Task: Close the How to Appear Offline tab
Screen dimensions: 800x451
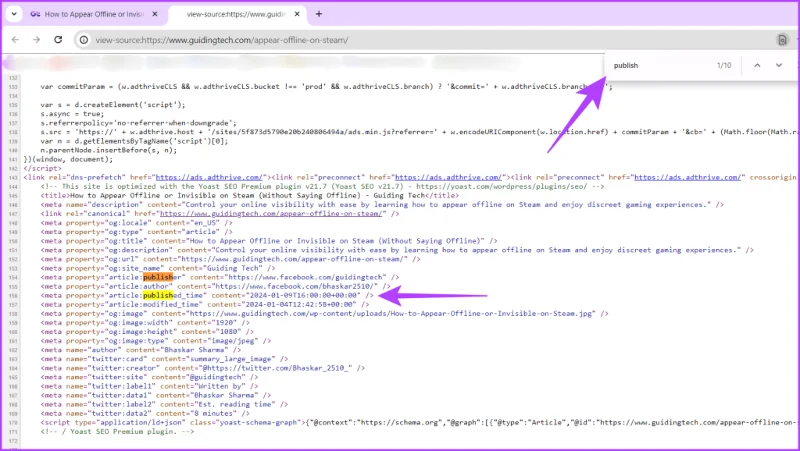Action: (x=155, y=14)
